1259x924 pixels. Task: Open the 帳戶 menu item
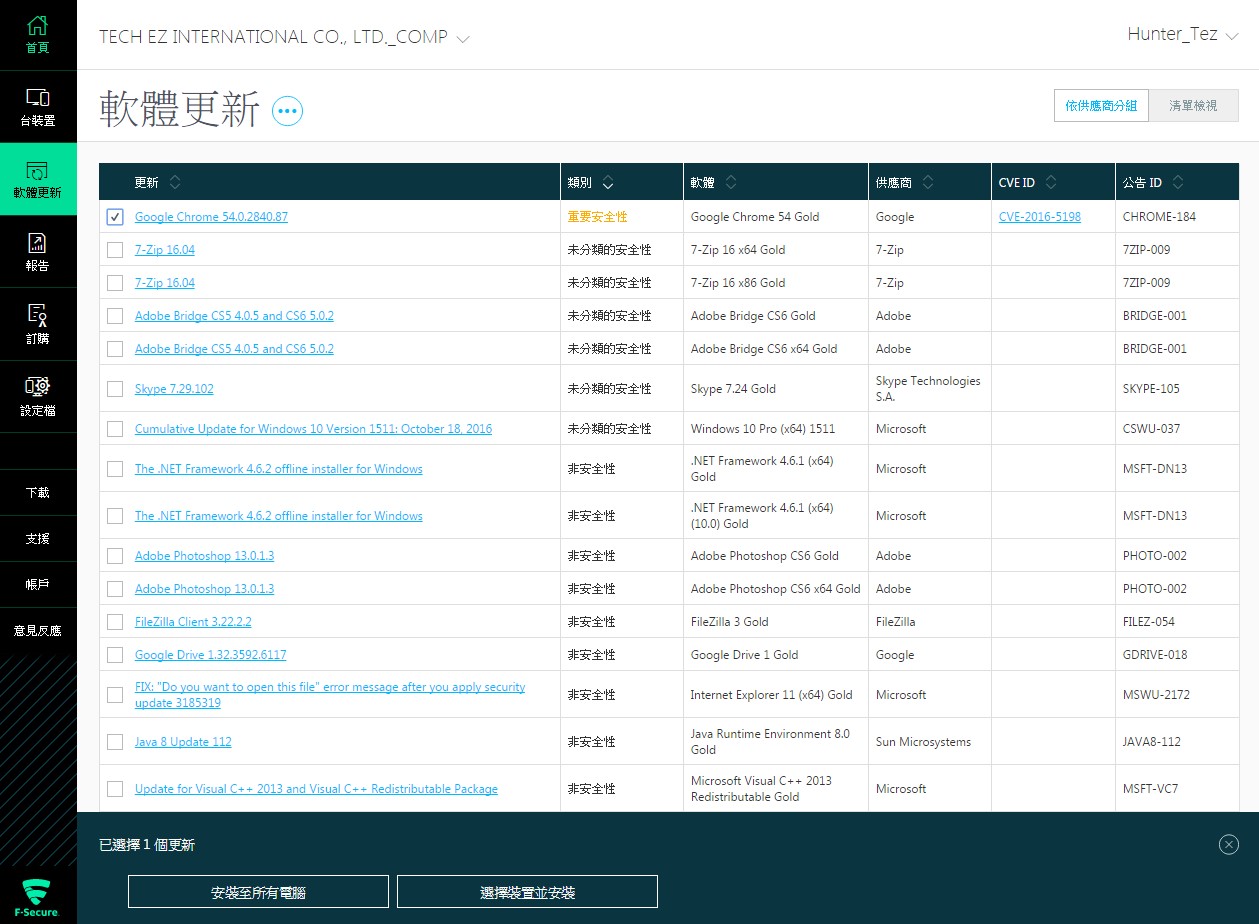point(37,585)
